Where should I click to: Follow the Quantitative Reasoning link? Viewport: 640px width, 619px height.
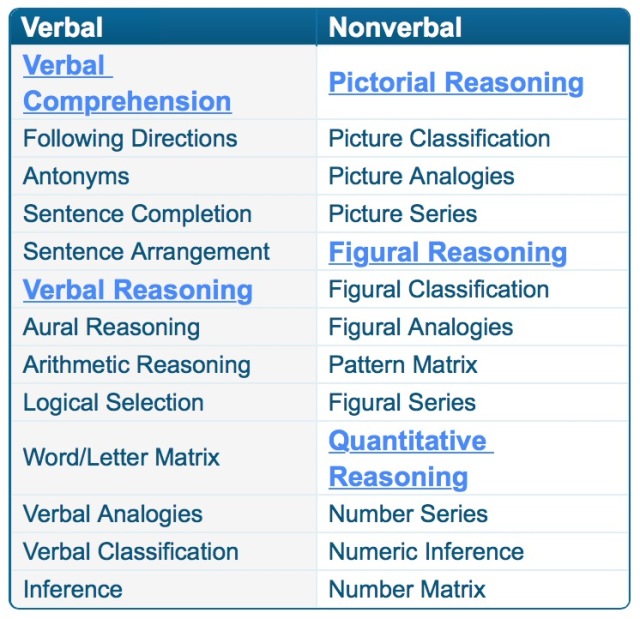(411, 459)
